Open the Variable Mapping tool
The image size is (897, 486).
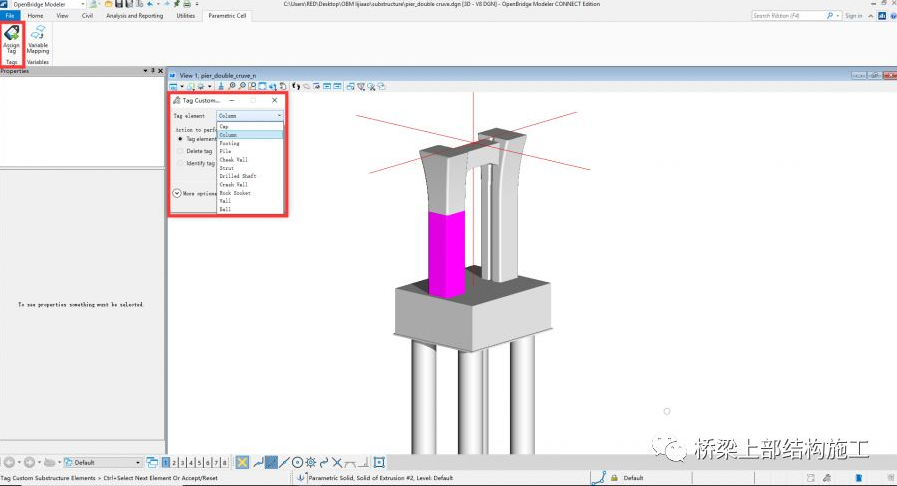click(x=38, y=39)
